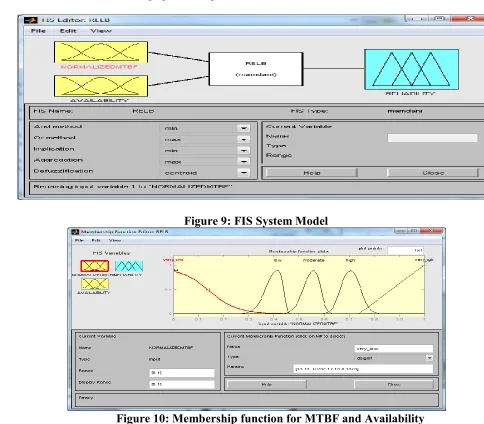Select the red-outlined NORMALIZEDMTBF variable in Membership Function Editor
The image size is (484, 424).
pos(95,266)
